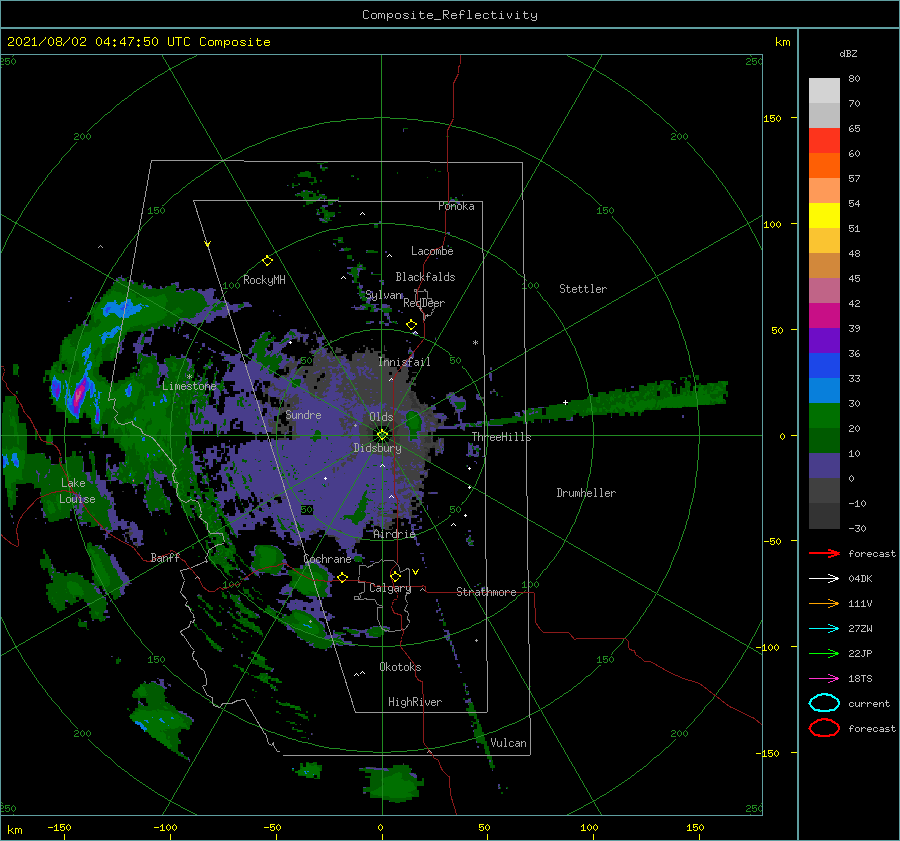Select the bright green swatch in the dBZ scale
This screenshot has height=841, width=900.
click(824, 416)
